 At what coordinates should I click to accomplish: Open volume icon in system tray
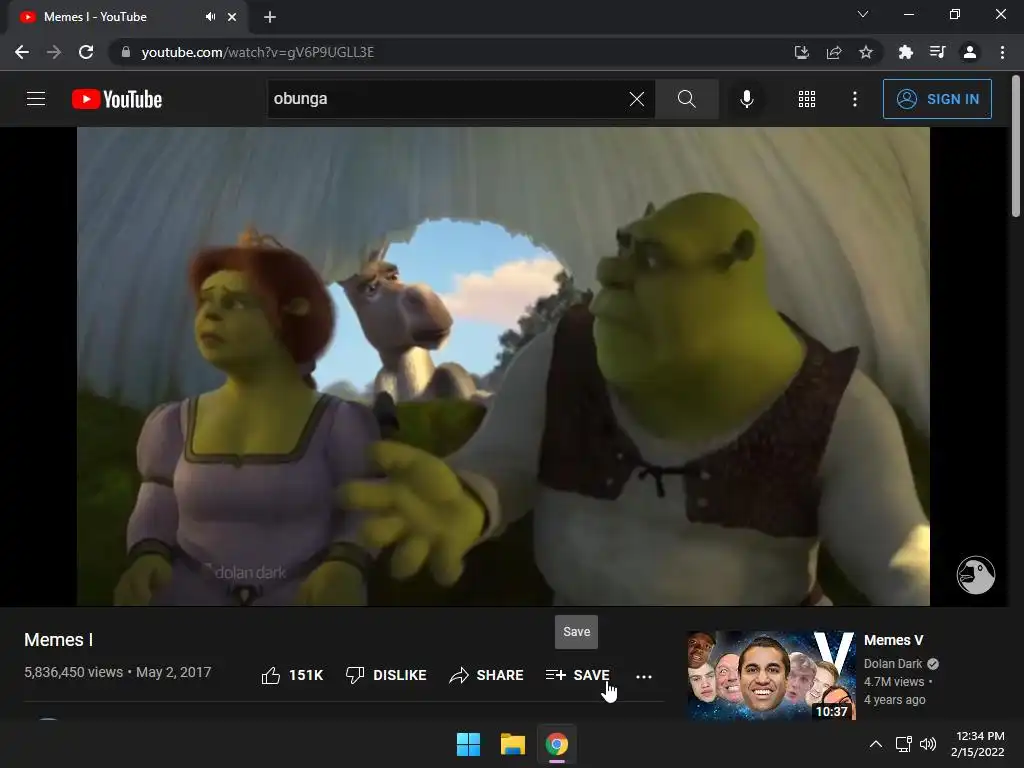(927, 744)
